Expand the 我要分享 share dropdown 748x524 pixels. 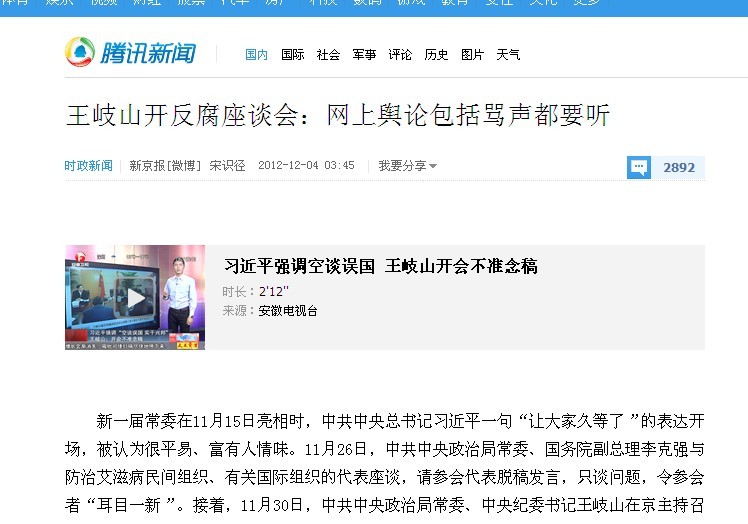407,166
